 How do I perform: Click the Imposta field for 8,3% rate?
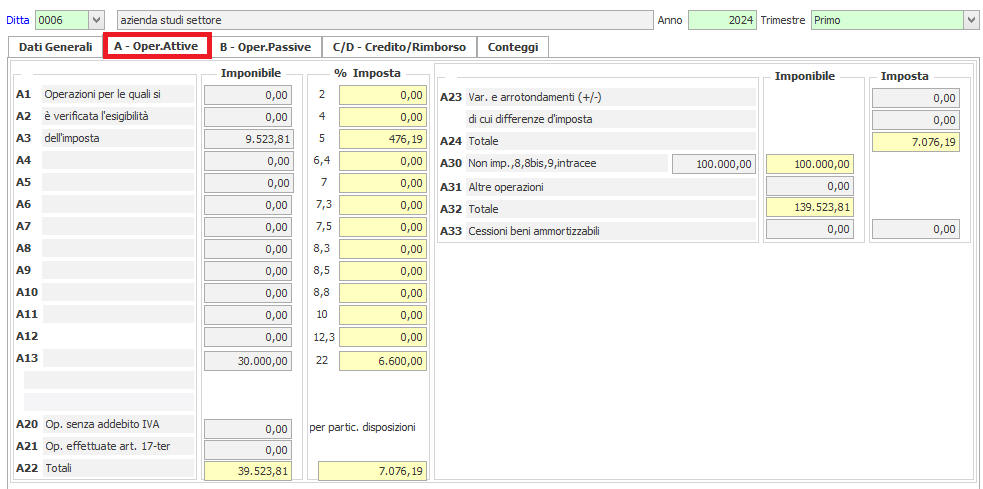(x=383, y=249)
